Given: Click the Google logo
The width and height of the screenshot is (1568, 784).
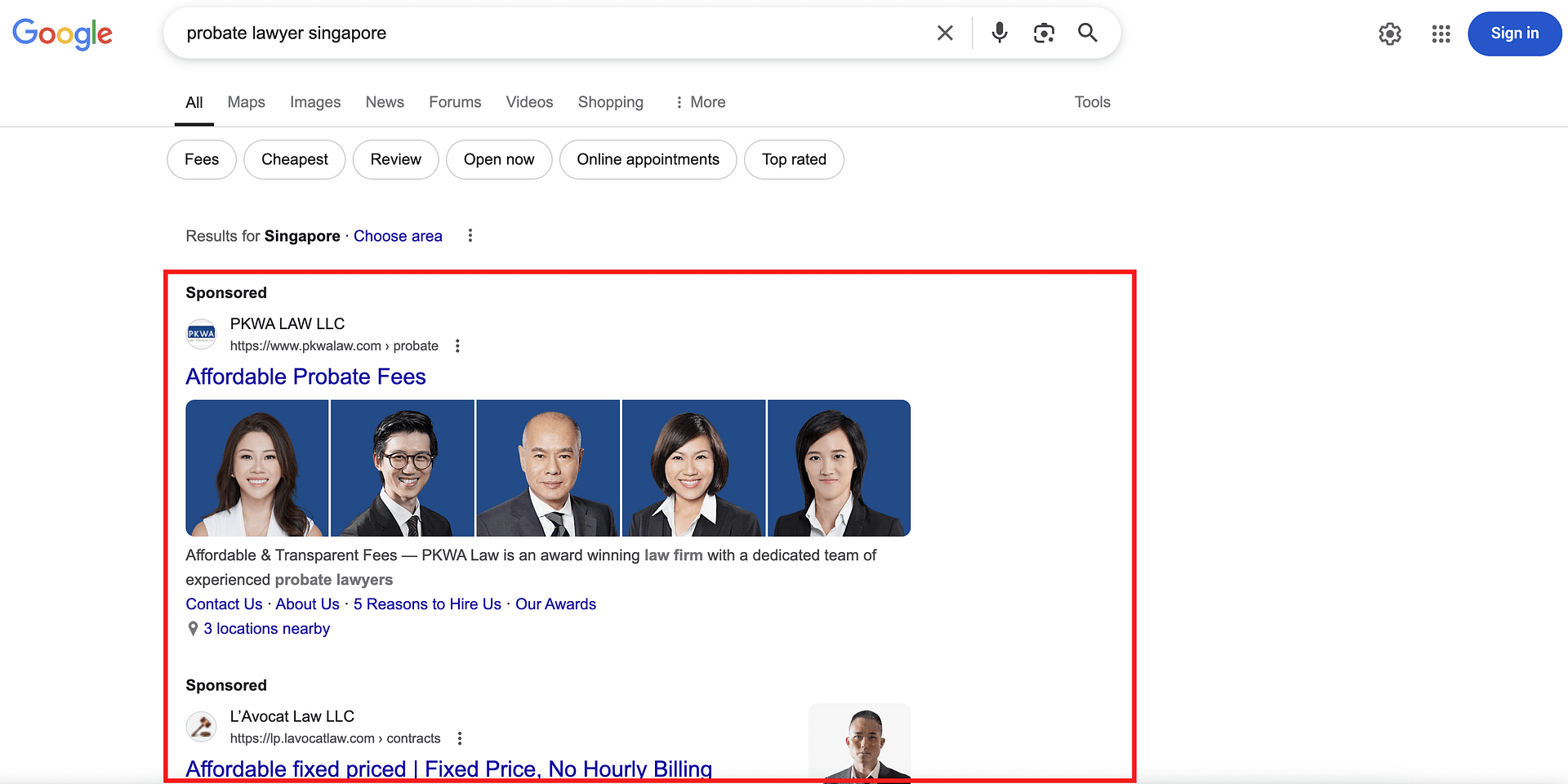Looking at the screenshot, I should pos(63,33).
